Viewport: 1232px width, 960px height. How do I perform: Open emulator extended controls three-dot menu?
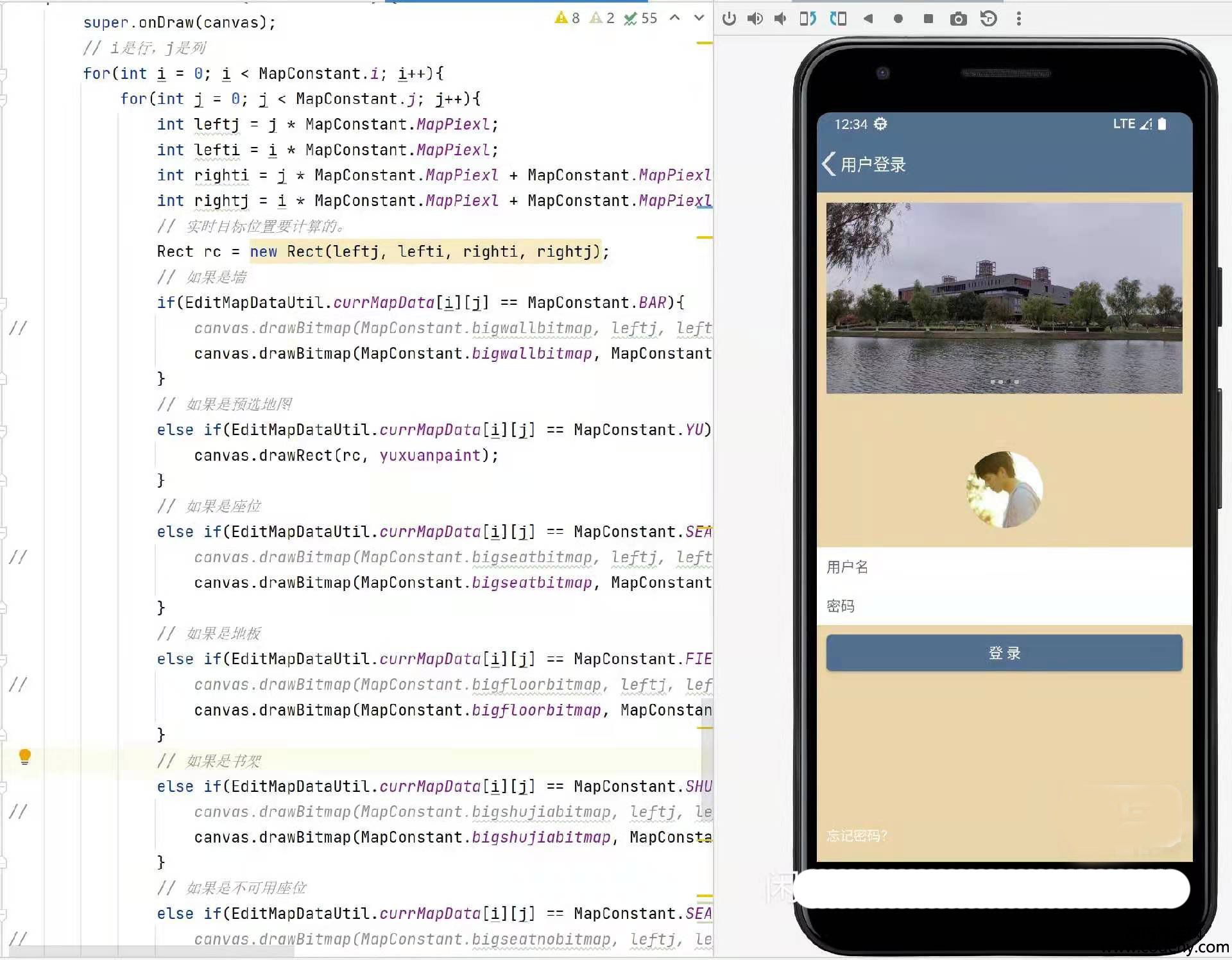[x=1018, y=19]
